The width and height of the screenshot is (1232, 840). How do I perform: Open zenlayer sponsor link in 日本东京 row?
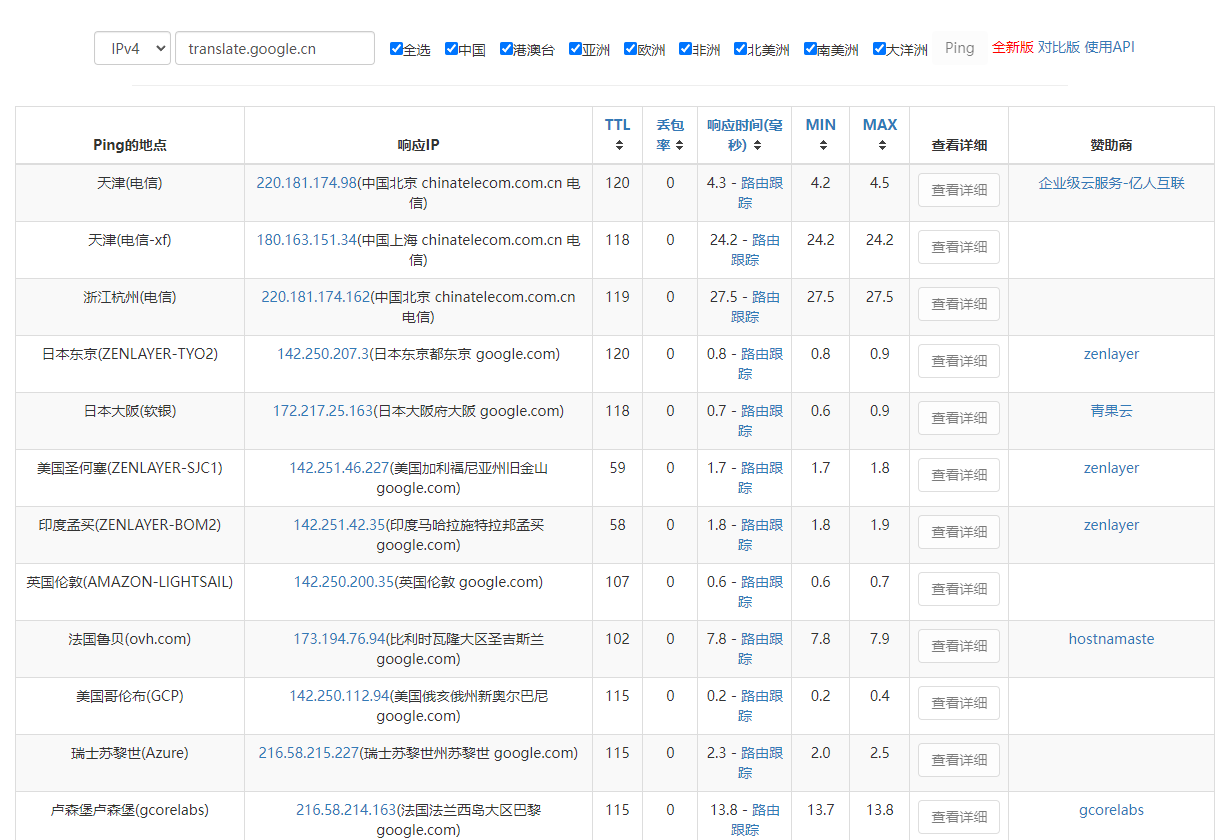[x=1111, y=354]
